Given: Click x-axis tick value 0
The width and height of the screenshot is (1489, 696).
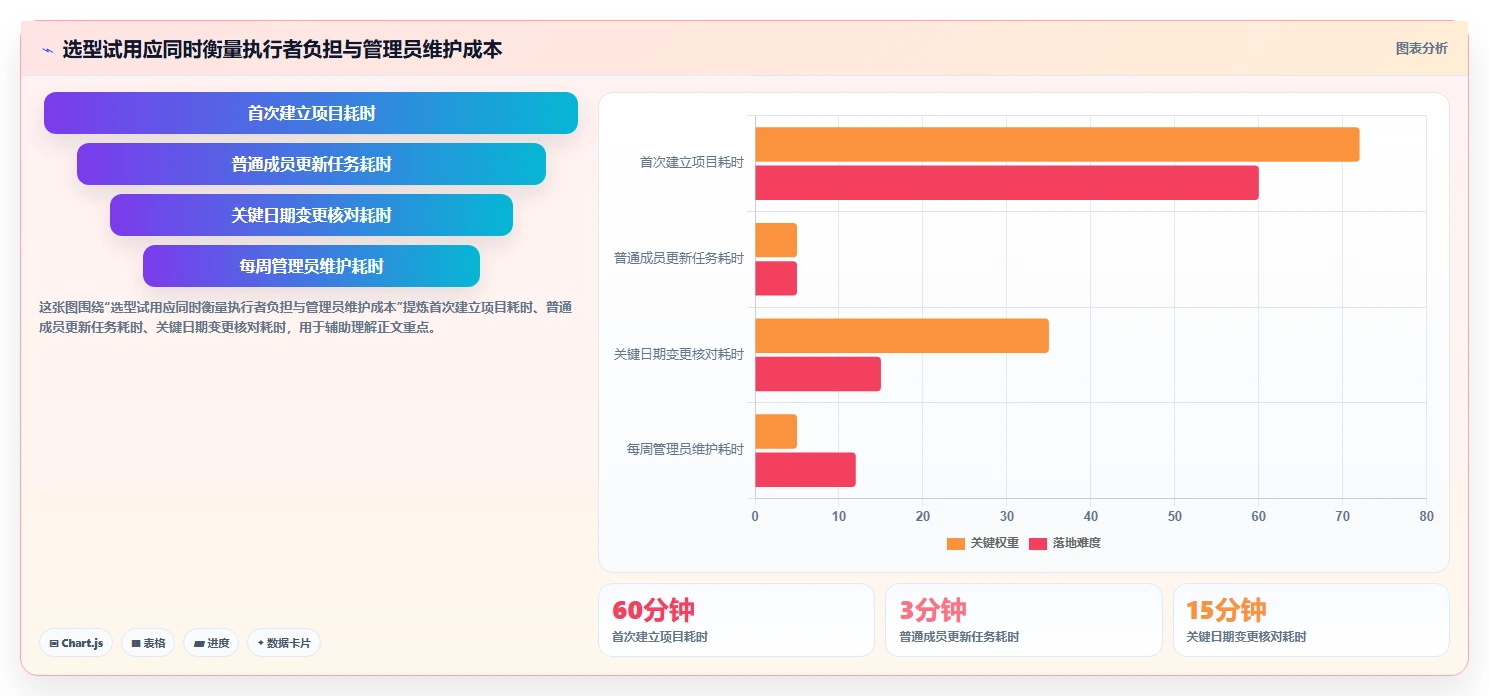Looking at the screenshot, I should coord(755,517).
